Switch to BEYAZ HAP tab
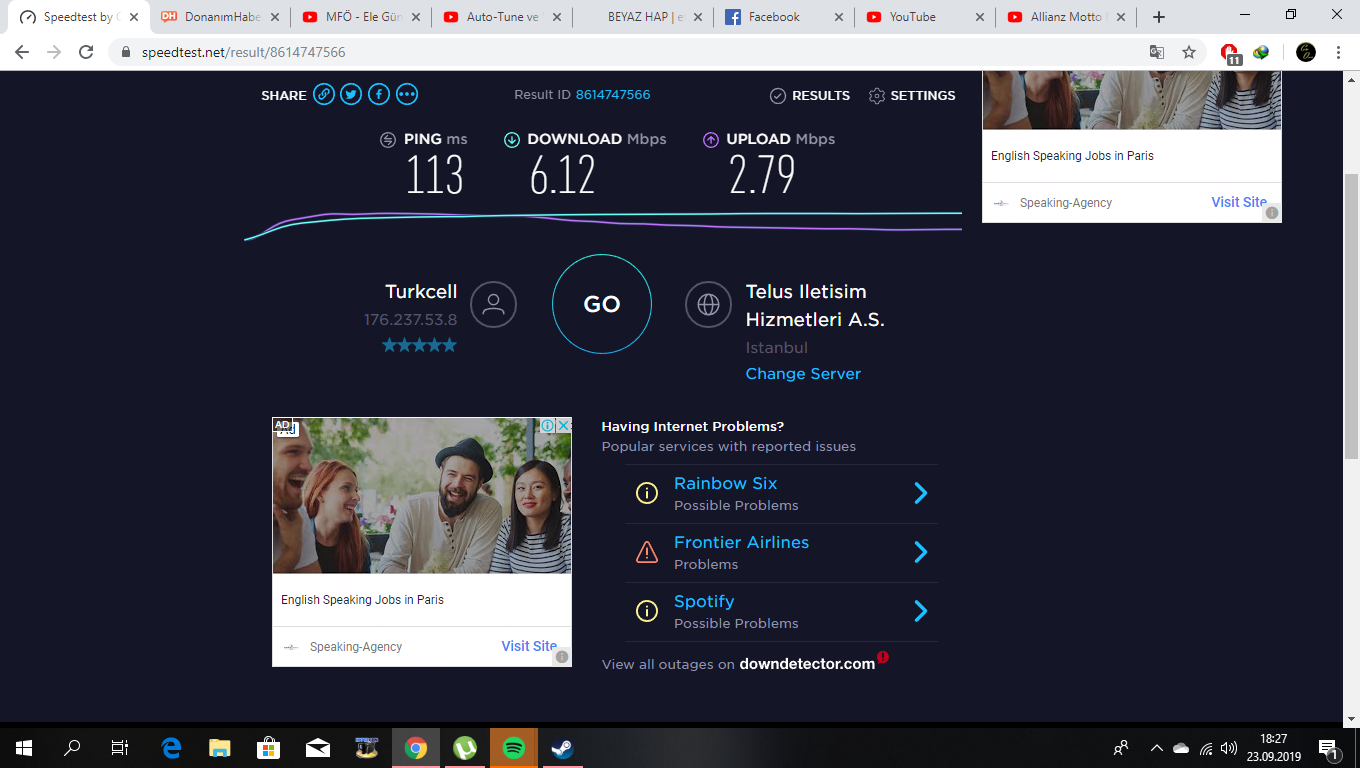This screenshot has height=768, width=1360. 644,17
